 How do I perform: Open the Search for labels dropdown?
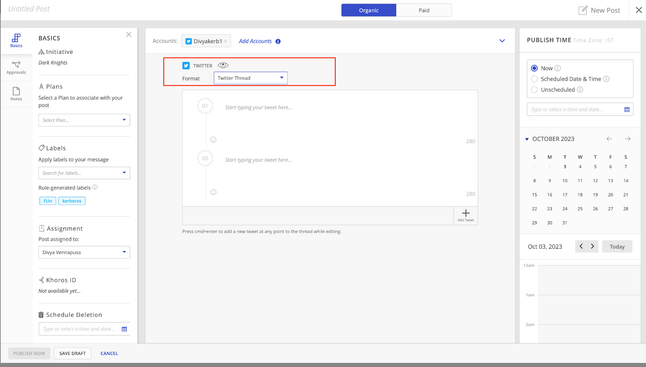84,173
